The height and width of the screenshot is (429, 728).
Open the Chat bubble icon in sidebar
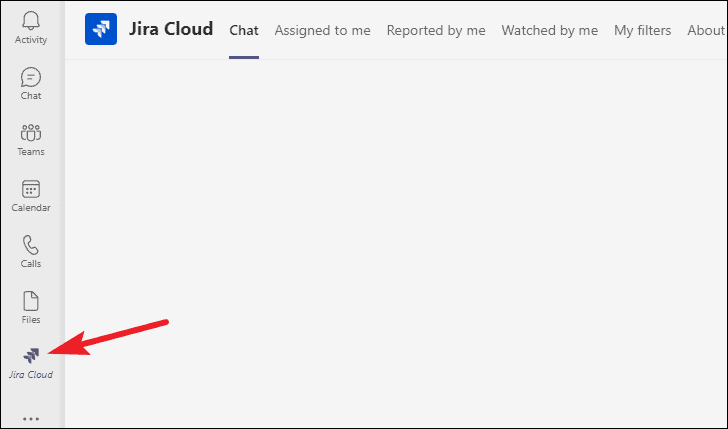coord(31,77)
